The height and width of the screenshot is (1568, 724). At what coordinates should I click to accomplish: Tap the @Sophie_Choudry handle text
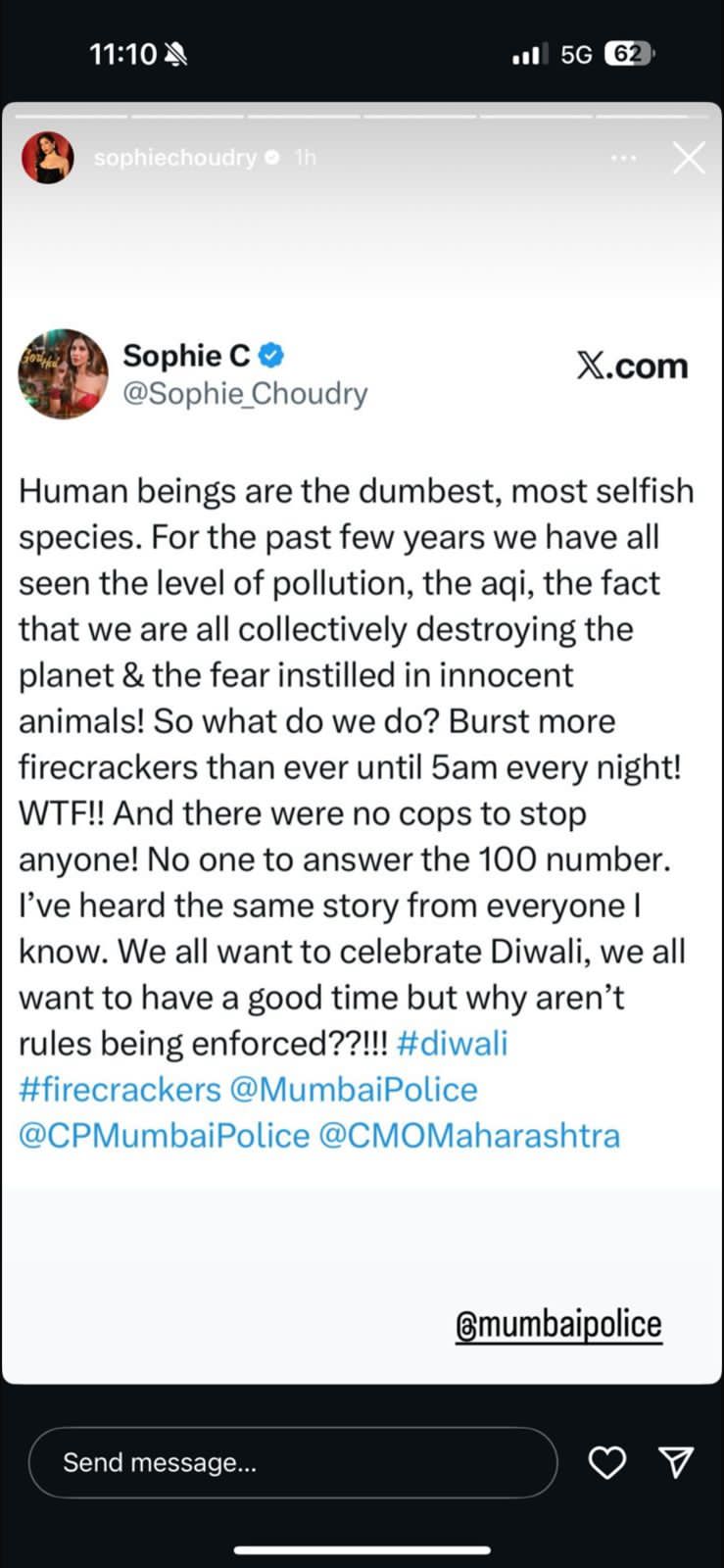click(x=245, y=393)
